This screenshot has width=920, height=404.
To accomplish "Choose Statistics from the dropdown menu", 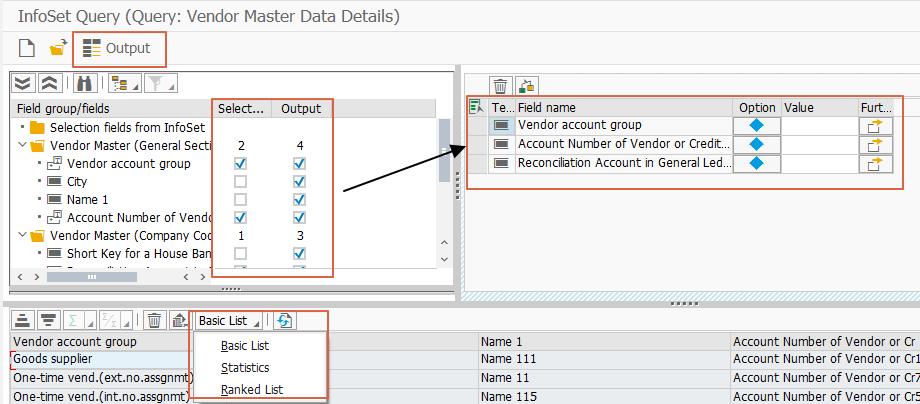I will coord(245,368).
